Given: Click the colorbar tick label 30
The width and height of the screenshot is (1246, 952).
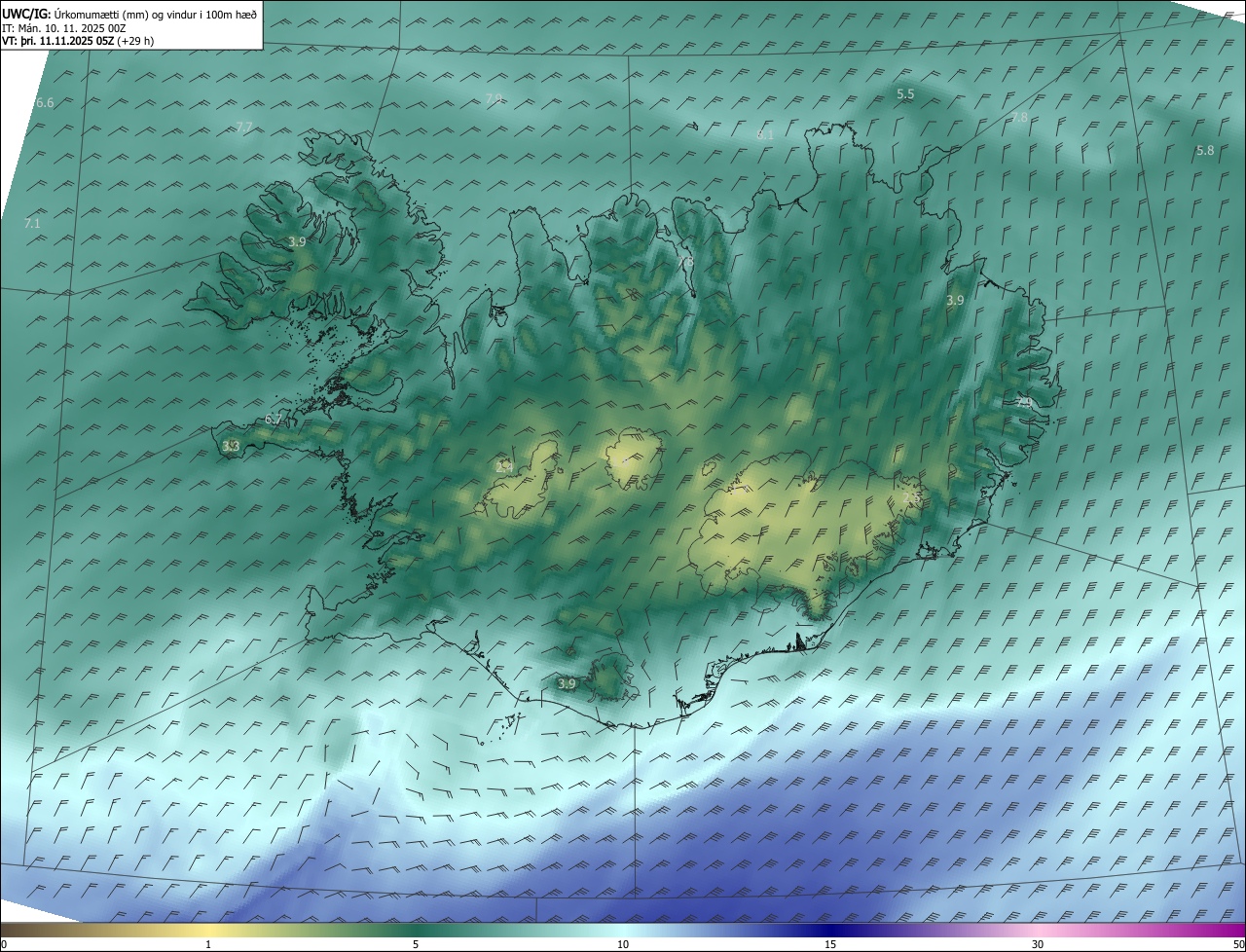Looking at the screenshot, I should point(1038,945).
